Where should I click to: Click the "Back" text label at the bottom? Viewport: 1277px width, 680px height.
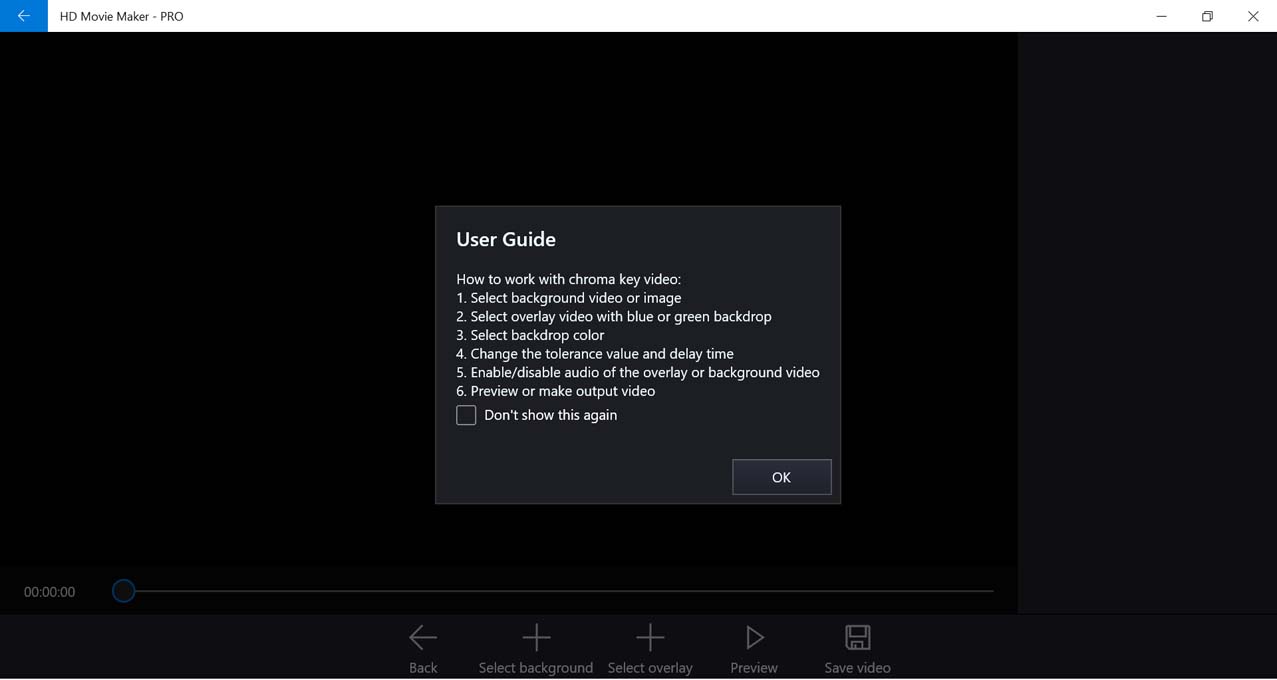423,667
